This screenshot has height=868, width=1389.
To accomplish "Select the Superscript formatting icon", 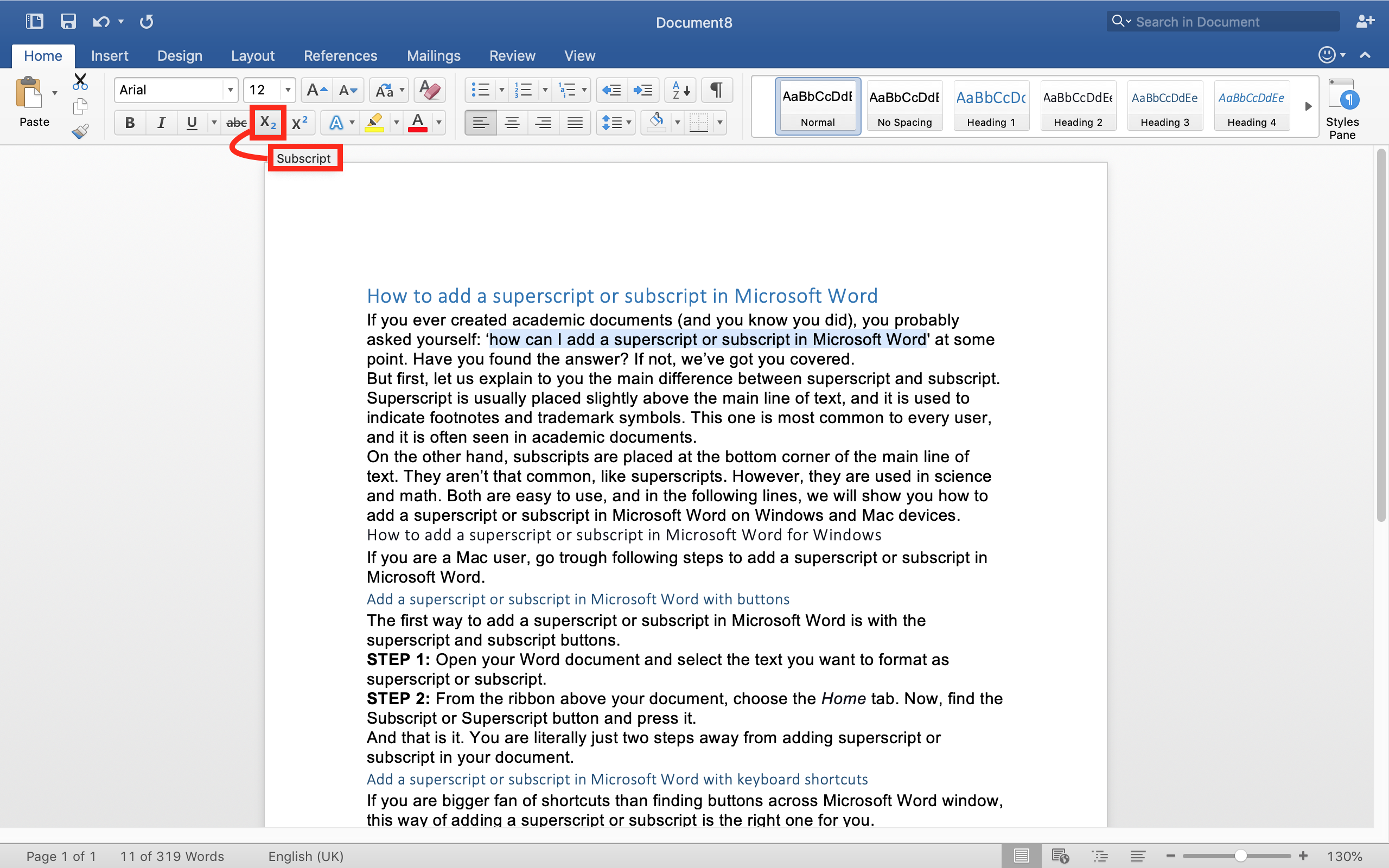I will 300,122.
